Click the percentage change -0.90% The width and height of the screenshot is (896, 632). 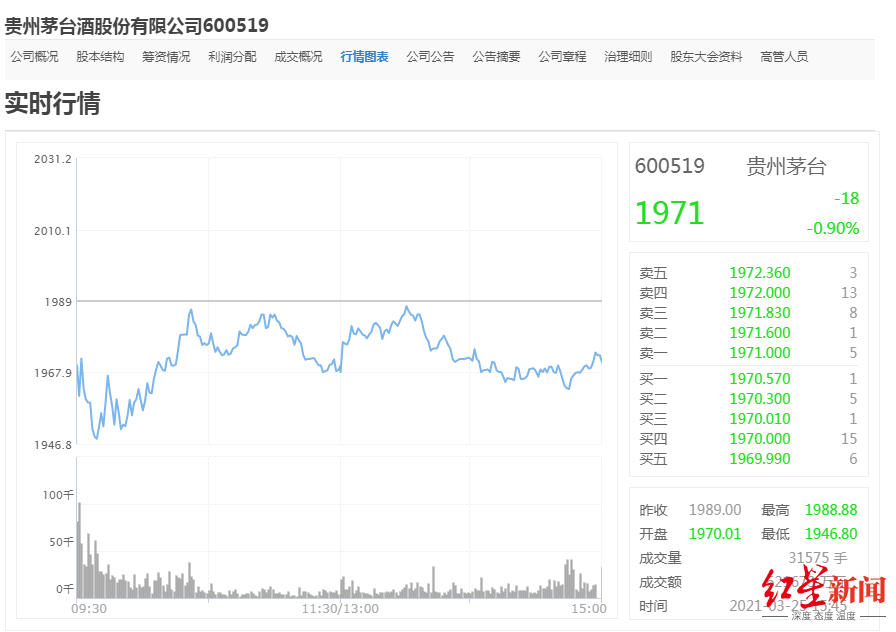(833, 229)
